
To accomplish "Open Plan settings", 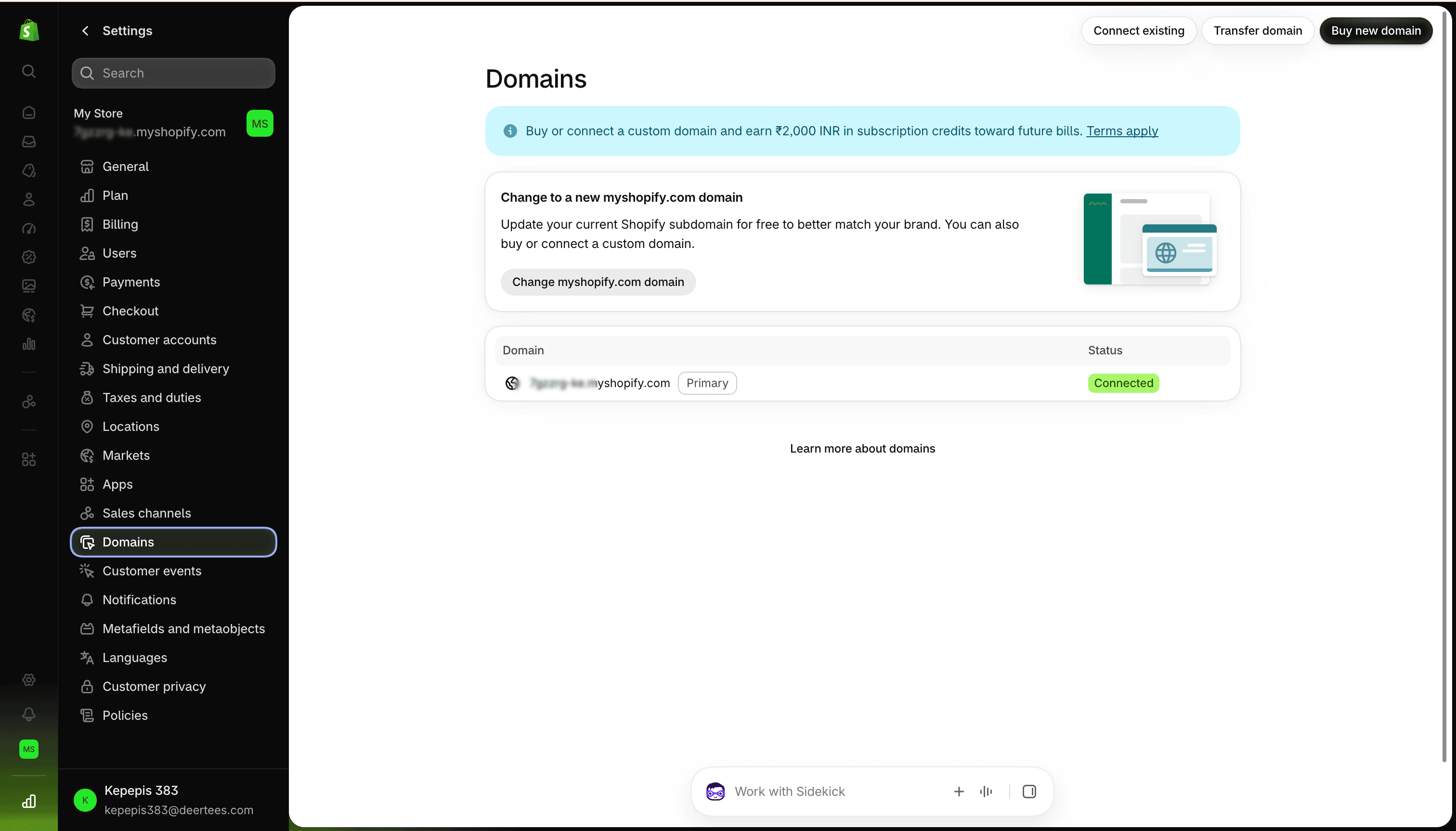I will click(173, 196).
